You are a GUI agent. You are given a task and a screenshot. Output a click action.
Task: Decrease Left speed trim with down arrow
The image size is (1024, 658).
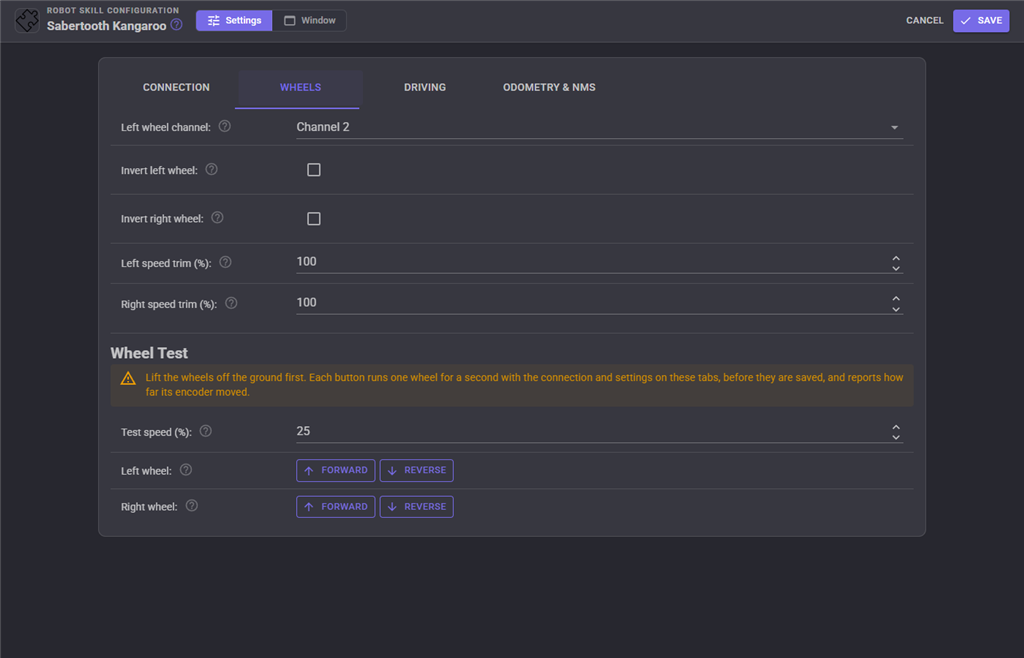tap(896, 268)
